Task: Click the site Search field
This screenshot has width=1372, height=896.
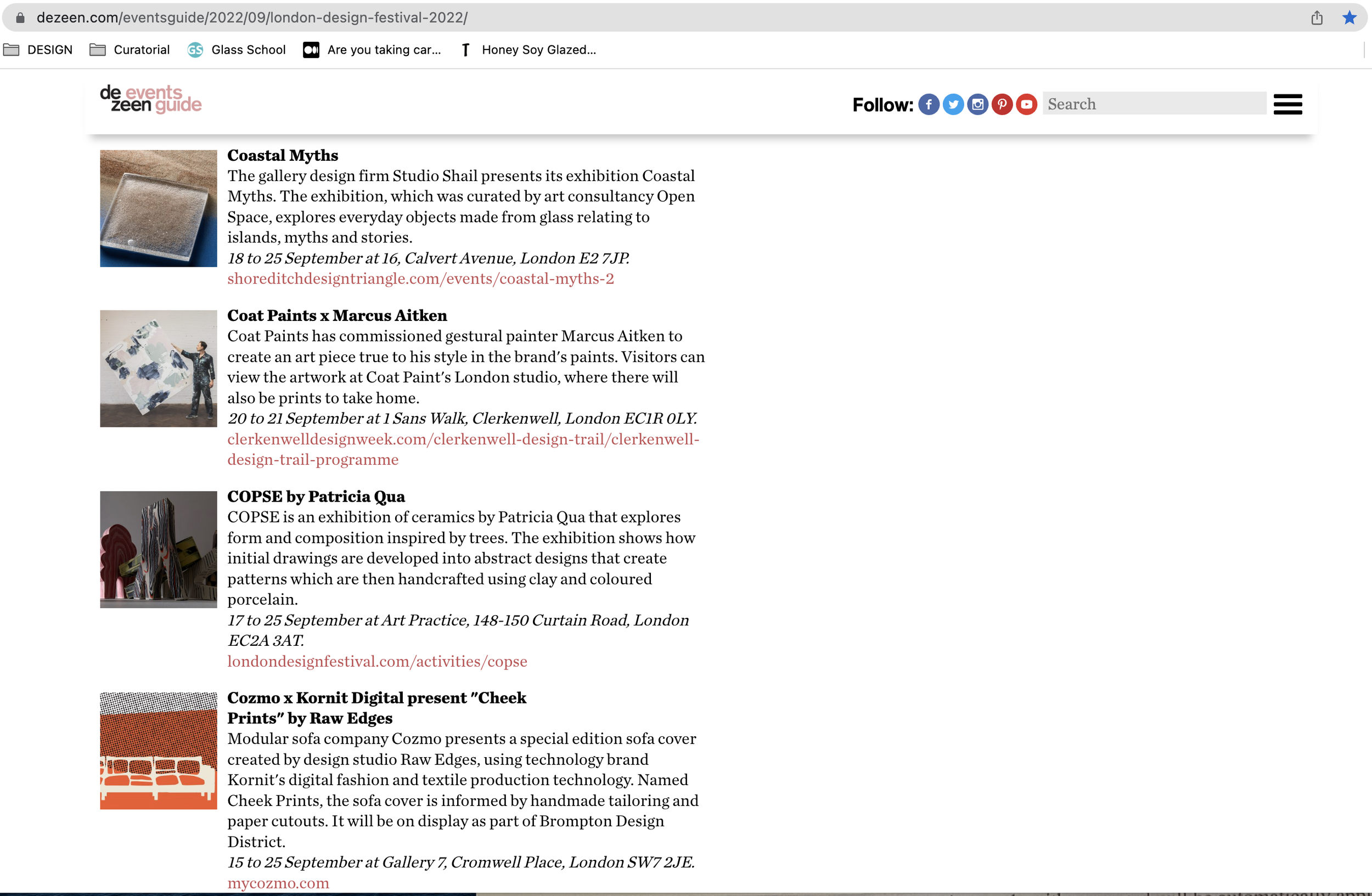Action: point(1153,104)
